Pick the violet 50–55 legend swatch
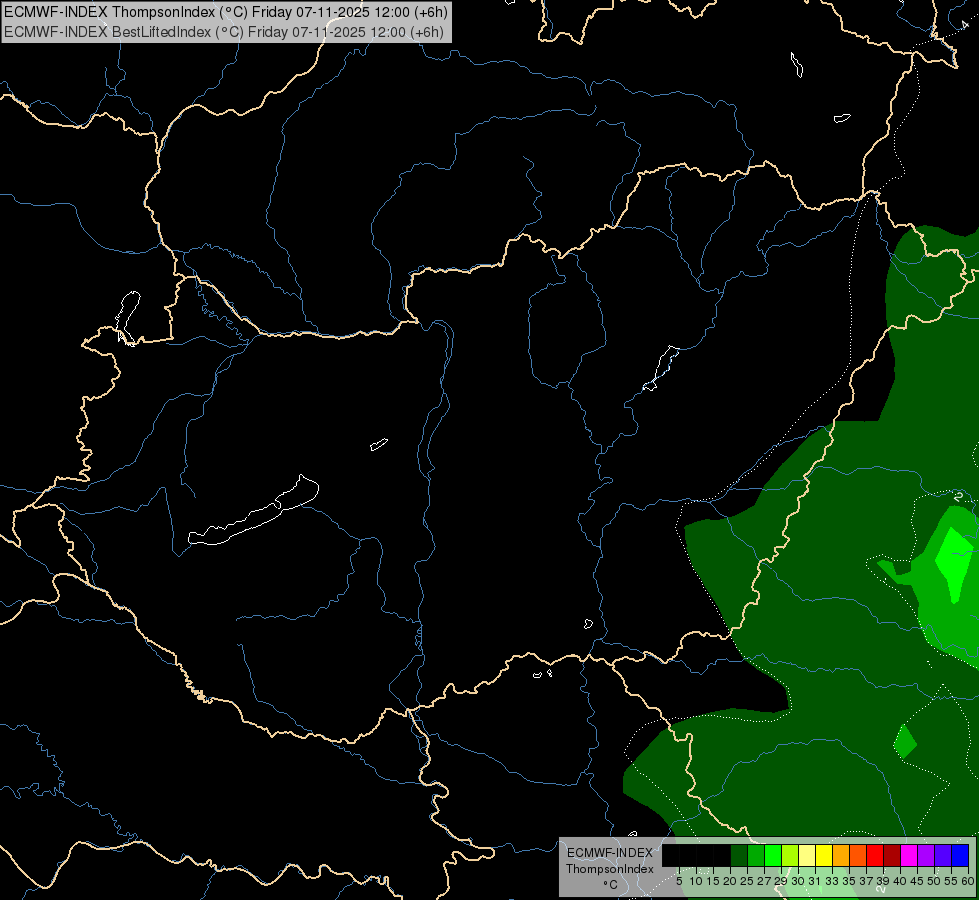Image resolution: width=979 pixels, height=900 pixels. [x=943, y=855]
